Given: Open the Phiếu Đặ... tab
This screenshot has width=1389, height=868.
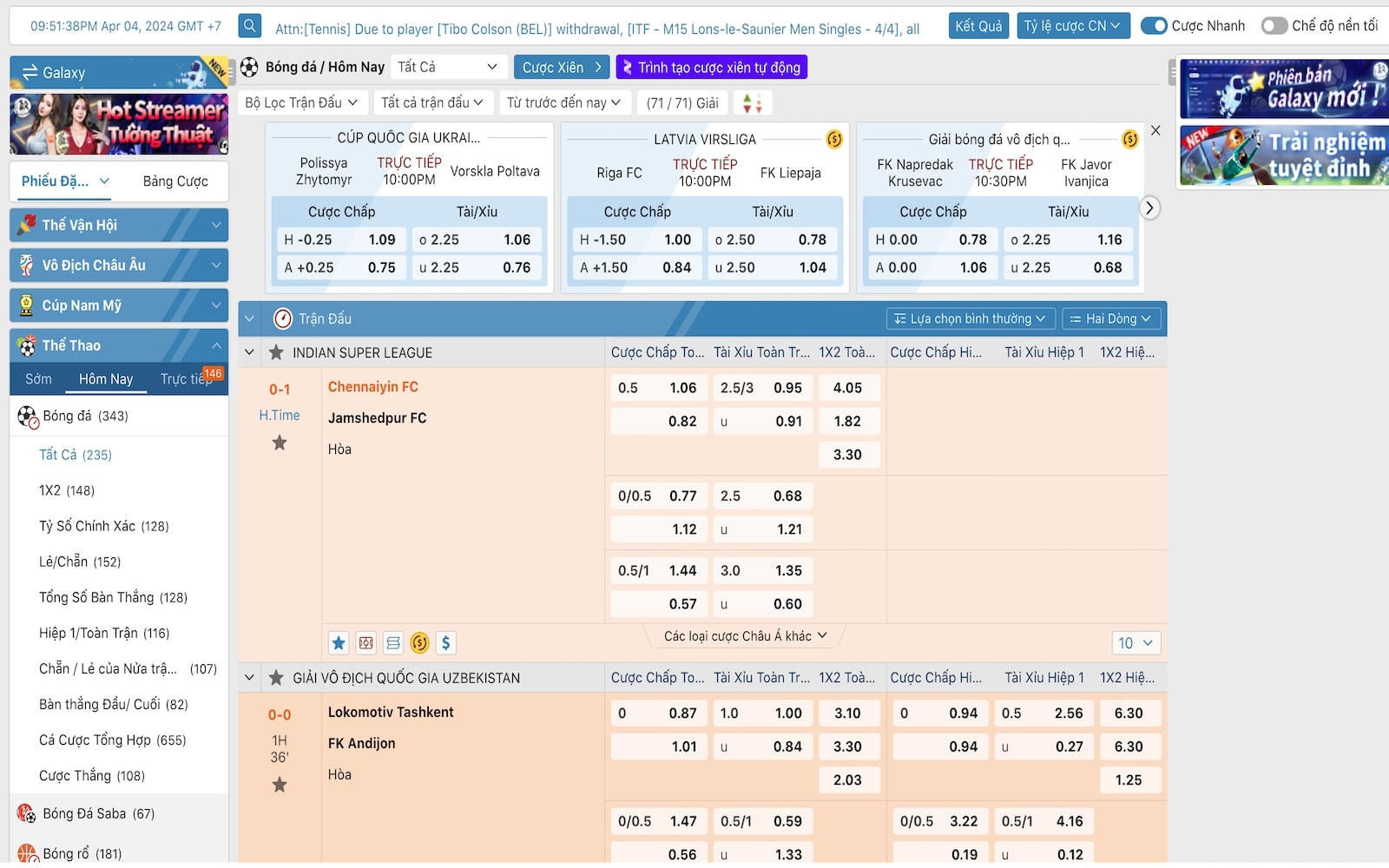Looking at the screenshot, I should click(x=65, y=181).
